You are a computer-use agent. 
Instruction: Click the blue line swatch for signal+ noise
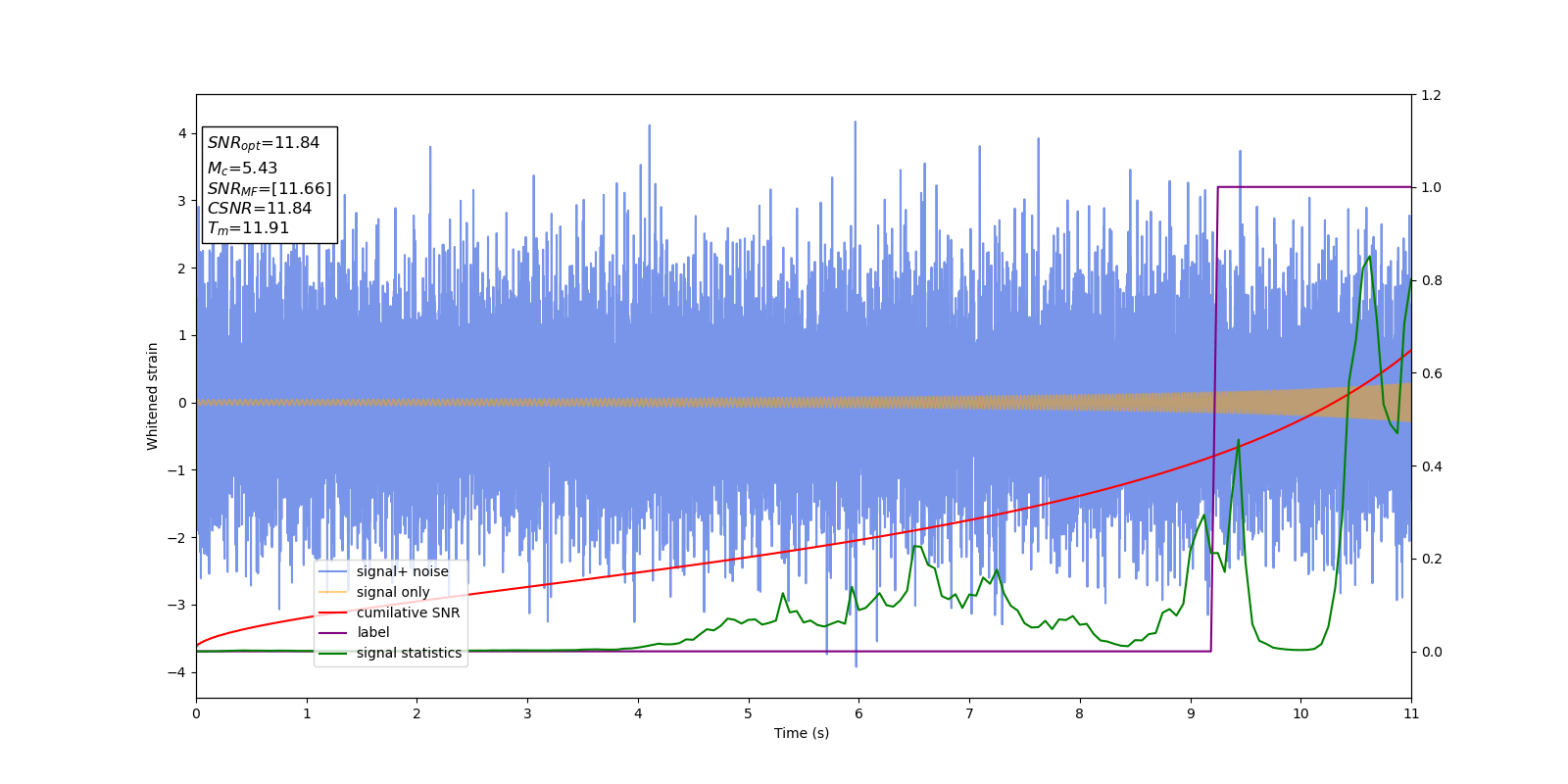click(333, 572)
